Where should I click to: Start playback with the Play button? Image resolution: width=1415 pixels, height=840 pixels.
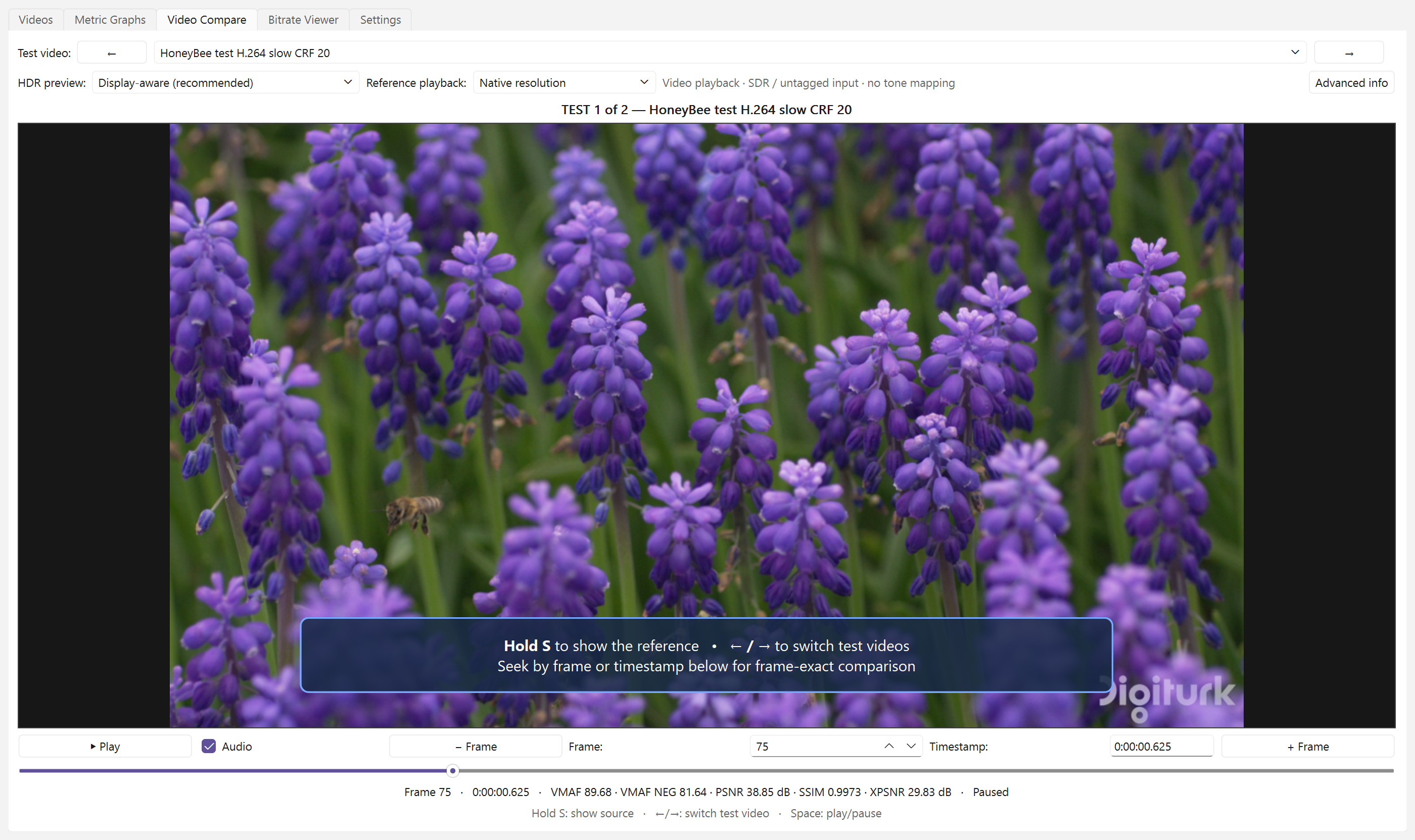click(x=105, y=746)
